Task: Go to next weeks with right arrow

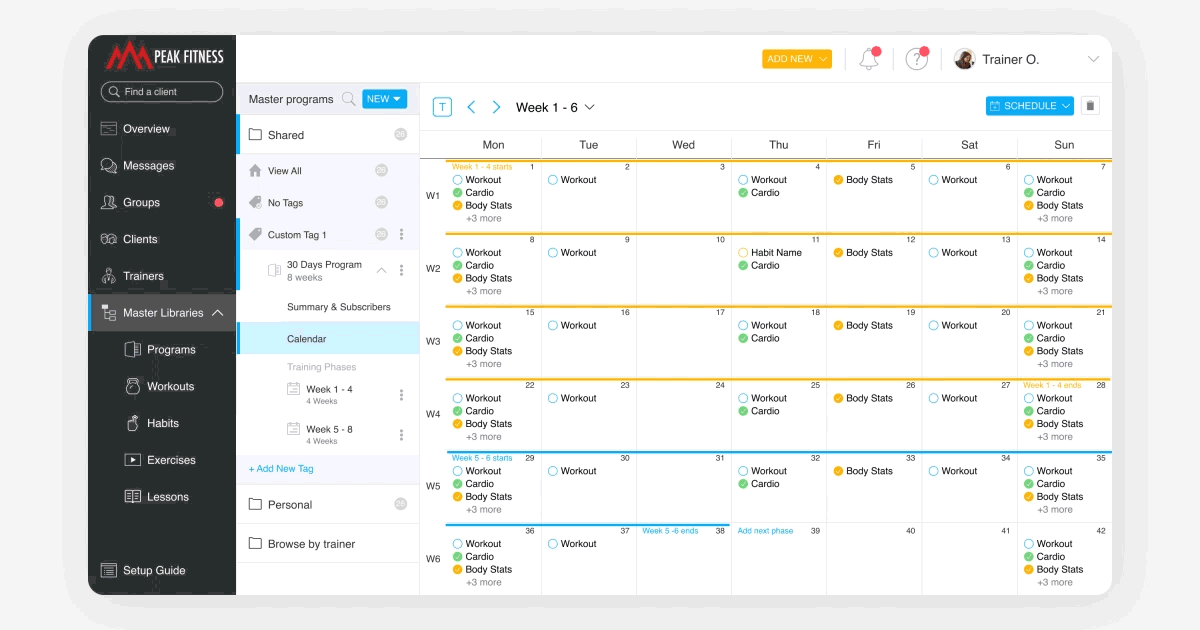Action: click(x=496, y=107)
